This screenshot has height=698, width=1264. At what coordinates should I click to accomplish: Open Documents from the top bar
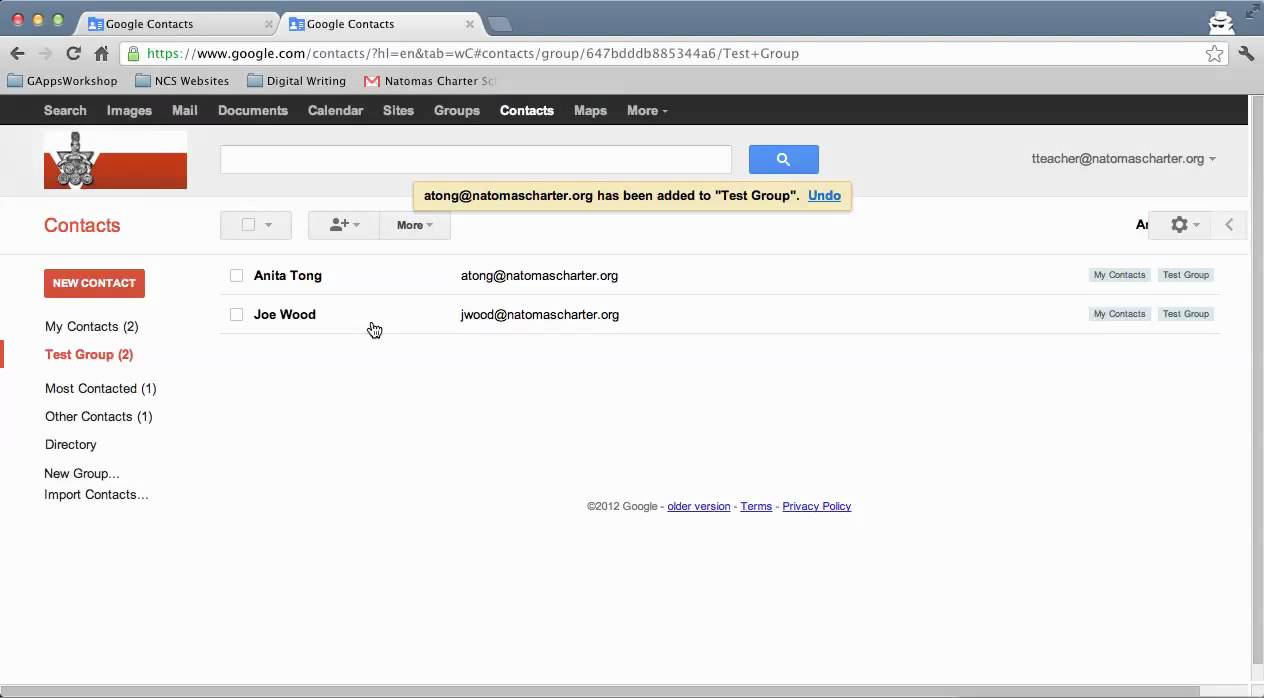pos(252,110)
